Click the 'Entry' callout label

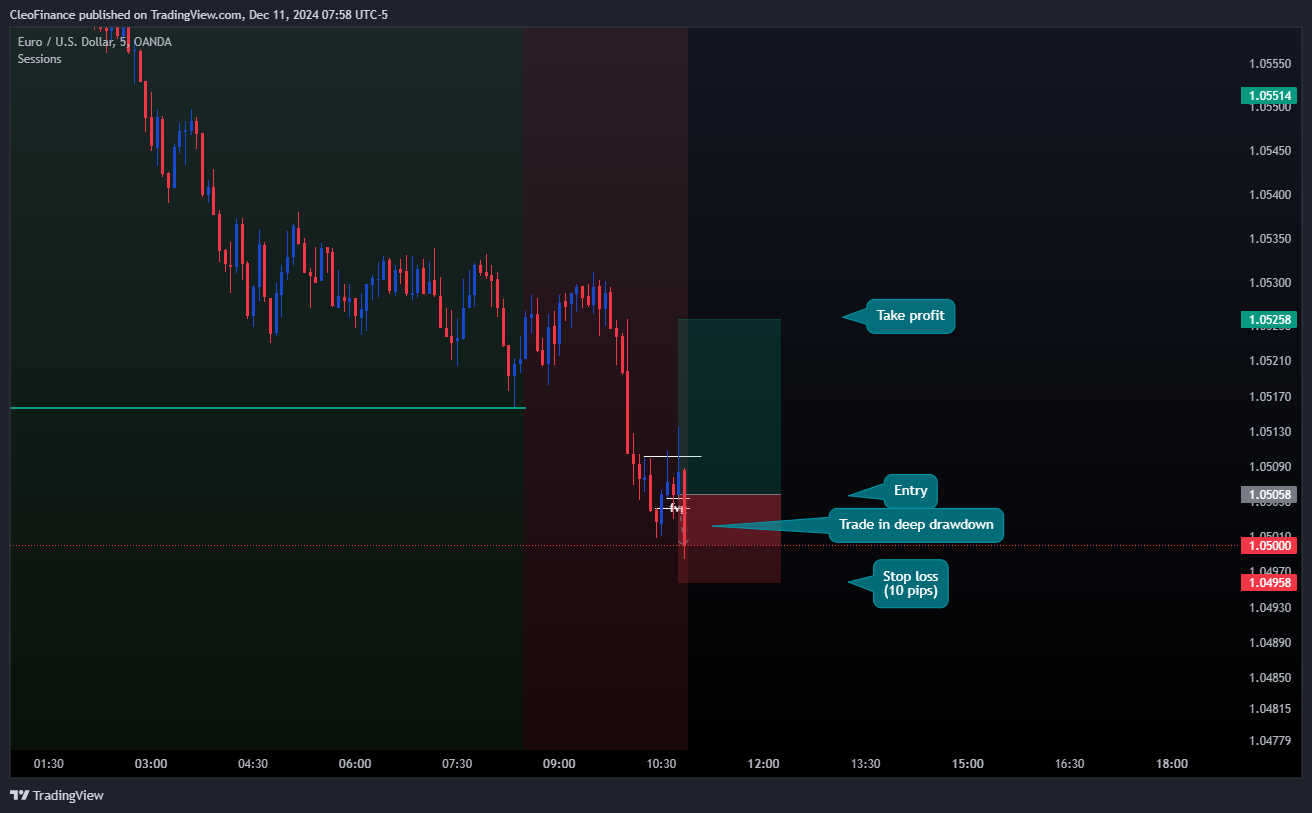pyautogui.click(x=910, y=491)
